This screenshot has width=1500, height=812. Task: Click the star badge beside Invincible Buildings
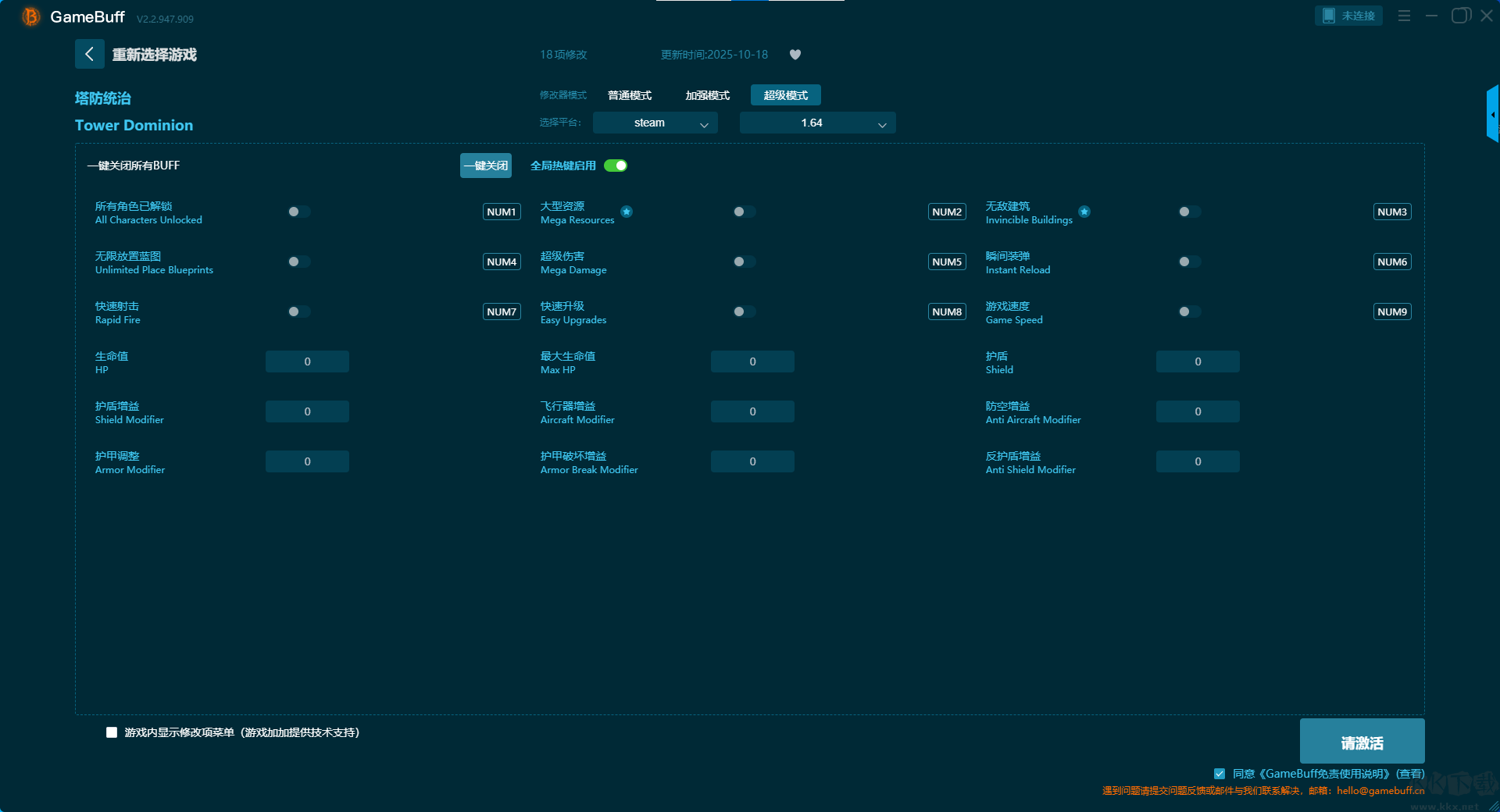(1084, 212)
